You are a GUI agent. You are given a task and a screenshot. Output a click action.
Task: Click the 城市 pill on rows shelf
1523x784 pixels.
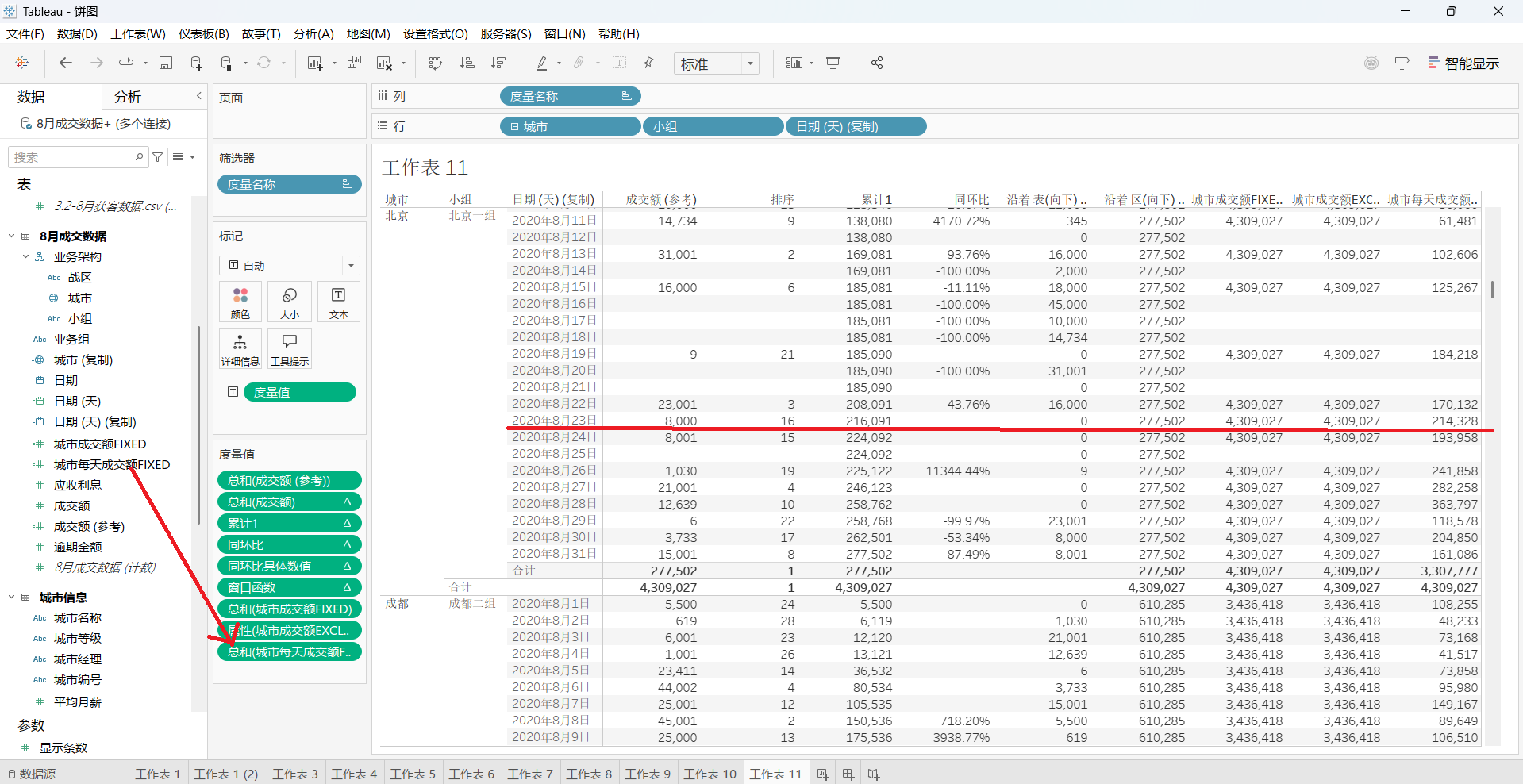[x=570, y=126]
